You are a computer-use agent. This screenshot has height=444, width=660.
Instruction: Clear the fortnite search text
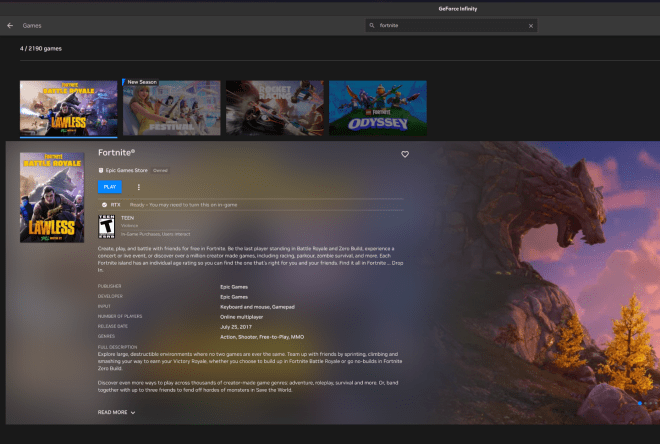tap(531, 26)
